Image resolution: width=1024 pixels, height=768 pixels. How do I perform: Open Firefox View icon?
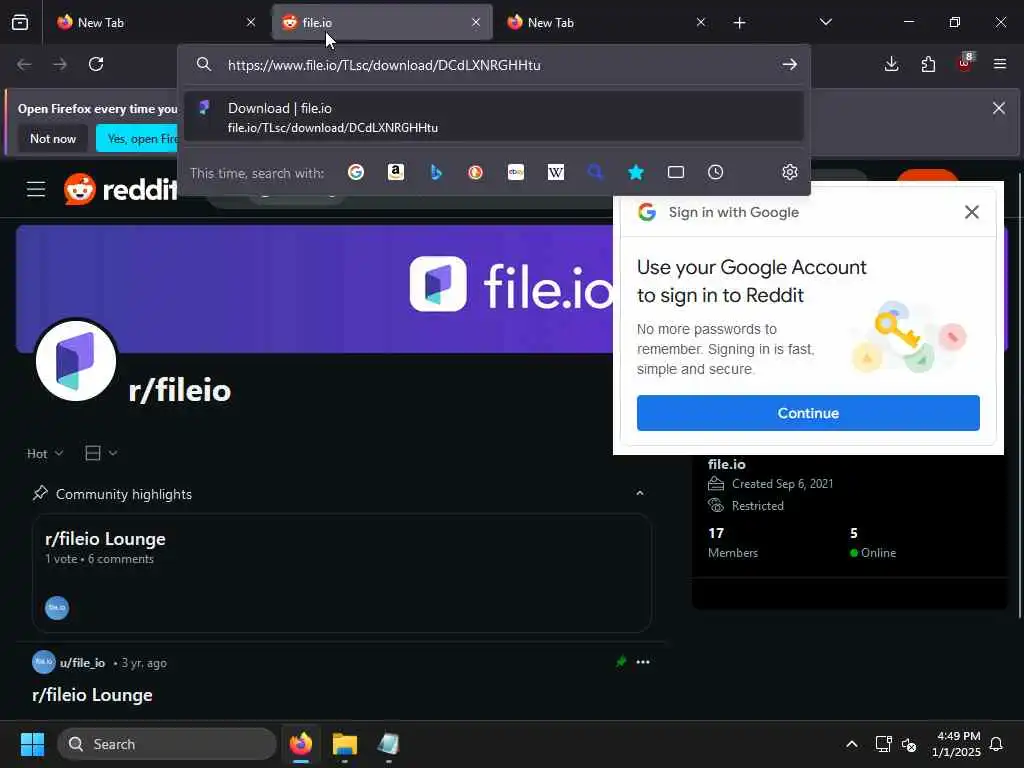(20, 22)
